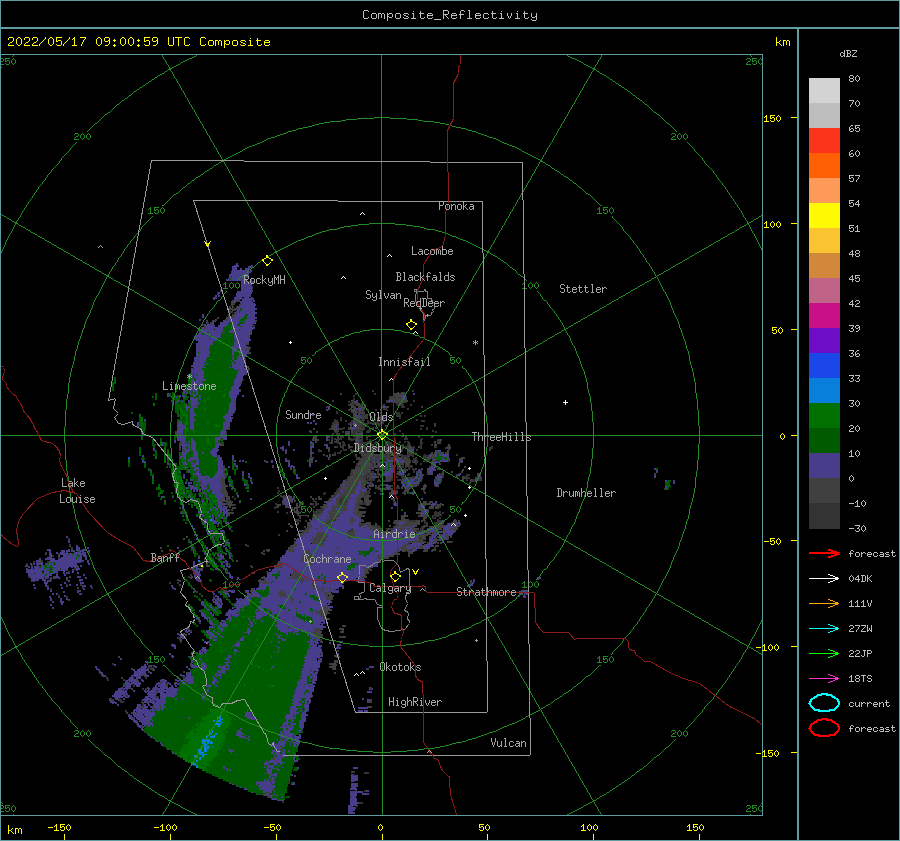
Task: Click the -150 tick on bottom axis
Action: tap(59, 827)
